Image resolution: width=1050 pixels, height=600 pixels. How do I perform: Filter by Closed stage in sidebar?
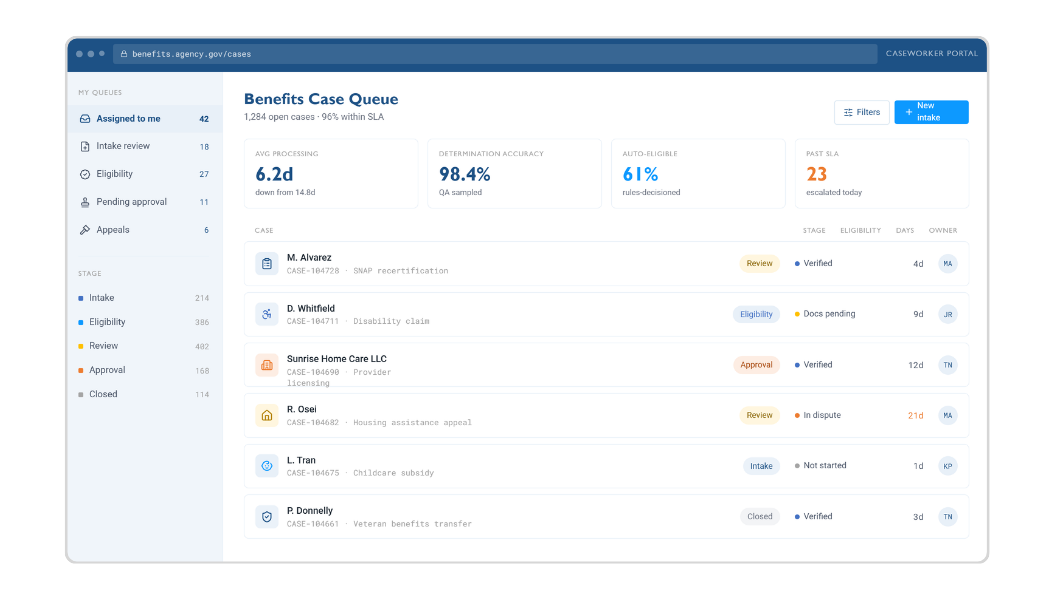point(145,394)
